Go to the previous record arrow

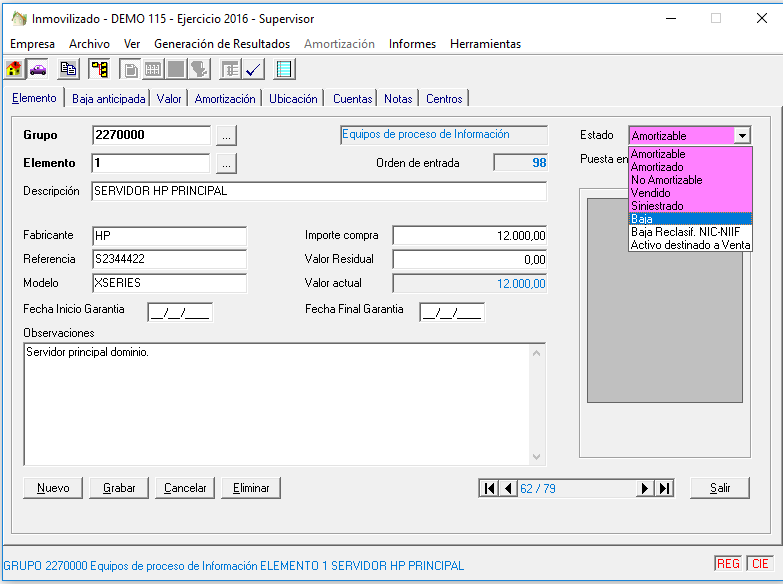[508, 488]
